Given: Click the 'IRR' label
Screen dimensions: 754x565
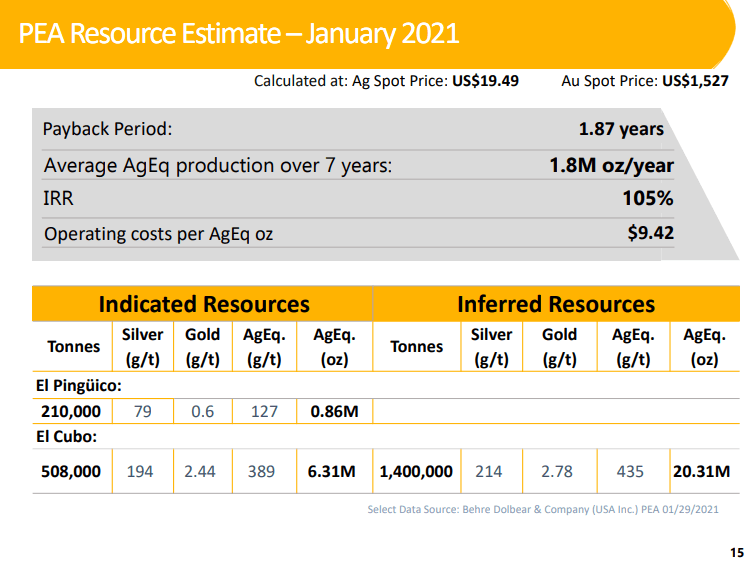Looking at the screenshot, I should tap(58, 198).
